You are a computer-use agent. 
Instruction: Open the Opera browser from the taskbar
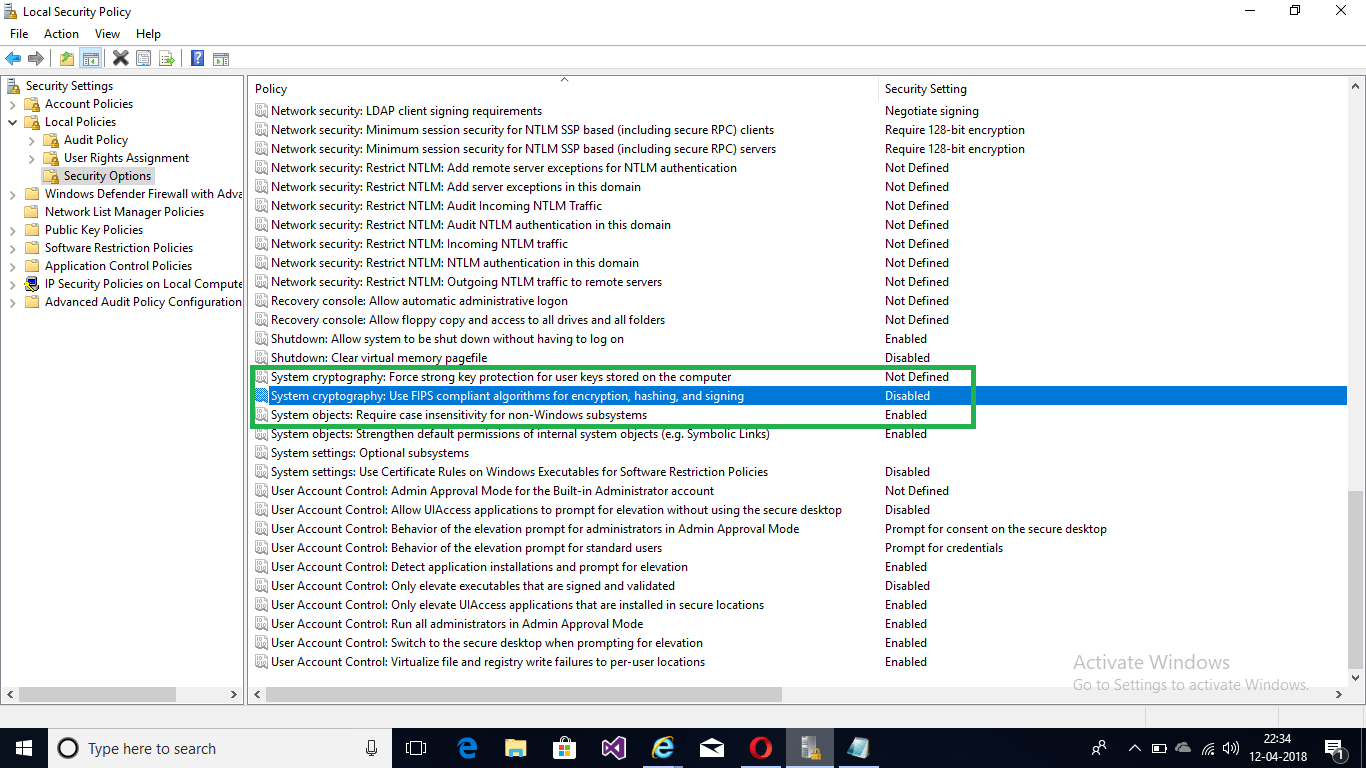[x=760, y=747]
